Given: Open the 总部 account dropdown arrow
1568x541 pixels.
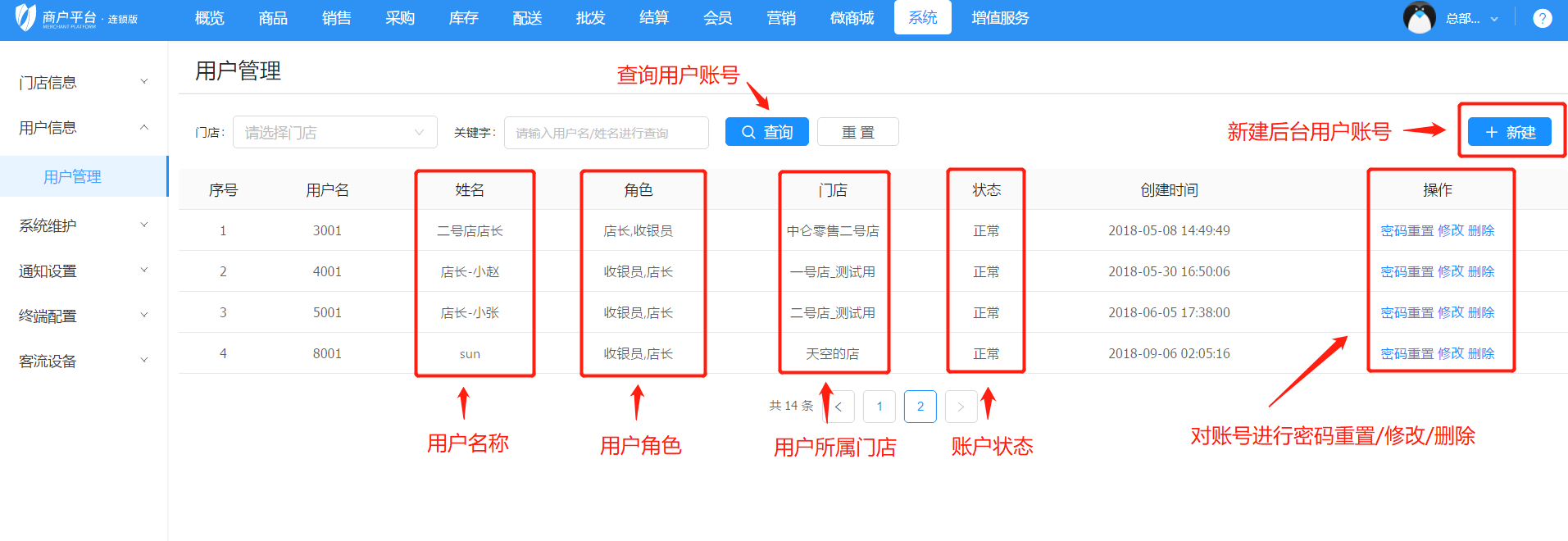Looking at the screenshot, I should [1494, 19].
